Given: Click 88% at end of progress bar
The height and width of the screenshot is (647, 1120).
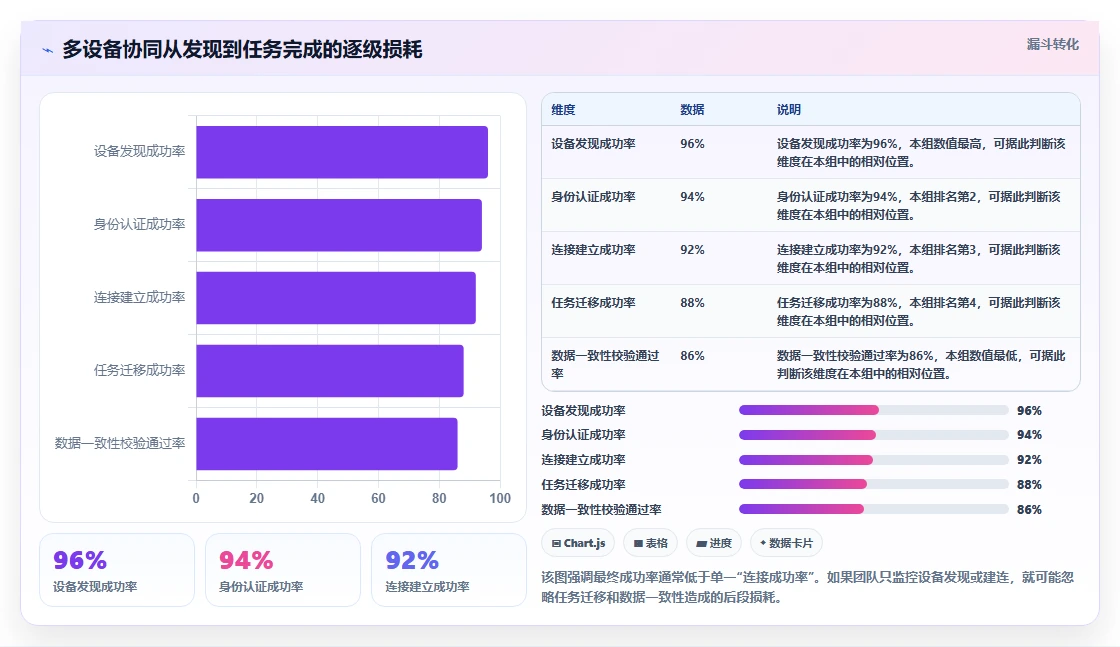Looking at the screenshot, I should point(1029,485).
